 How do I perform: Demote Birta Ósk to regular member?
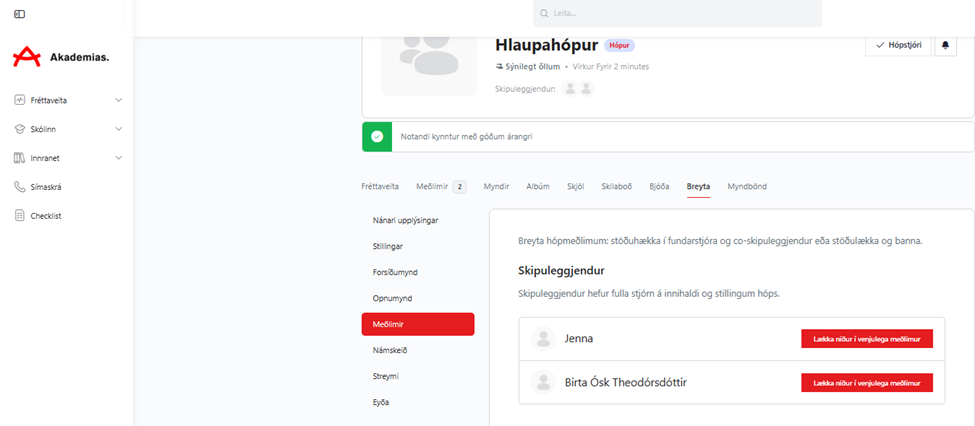[x=866, y=382]
